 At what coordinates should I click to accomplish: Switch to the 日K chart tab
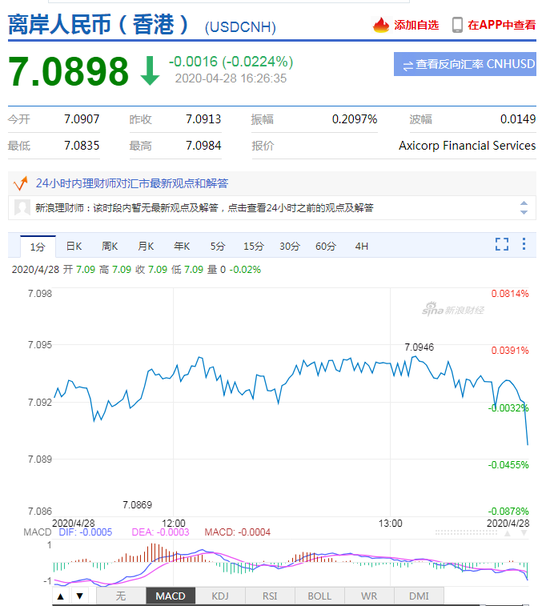pyautogui.click(x=74, y=246)
